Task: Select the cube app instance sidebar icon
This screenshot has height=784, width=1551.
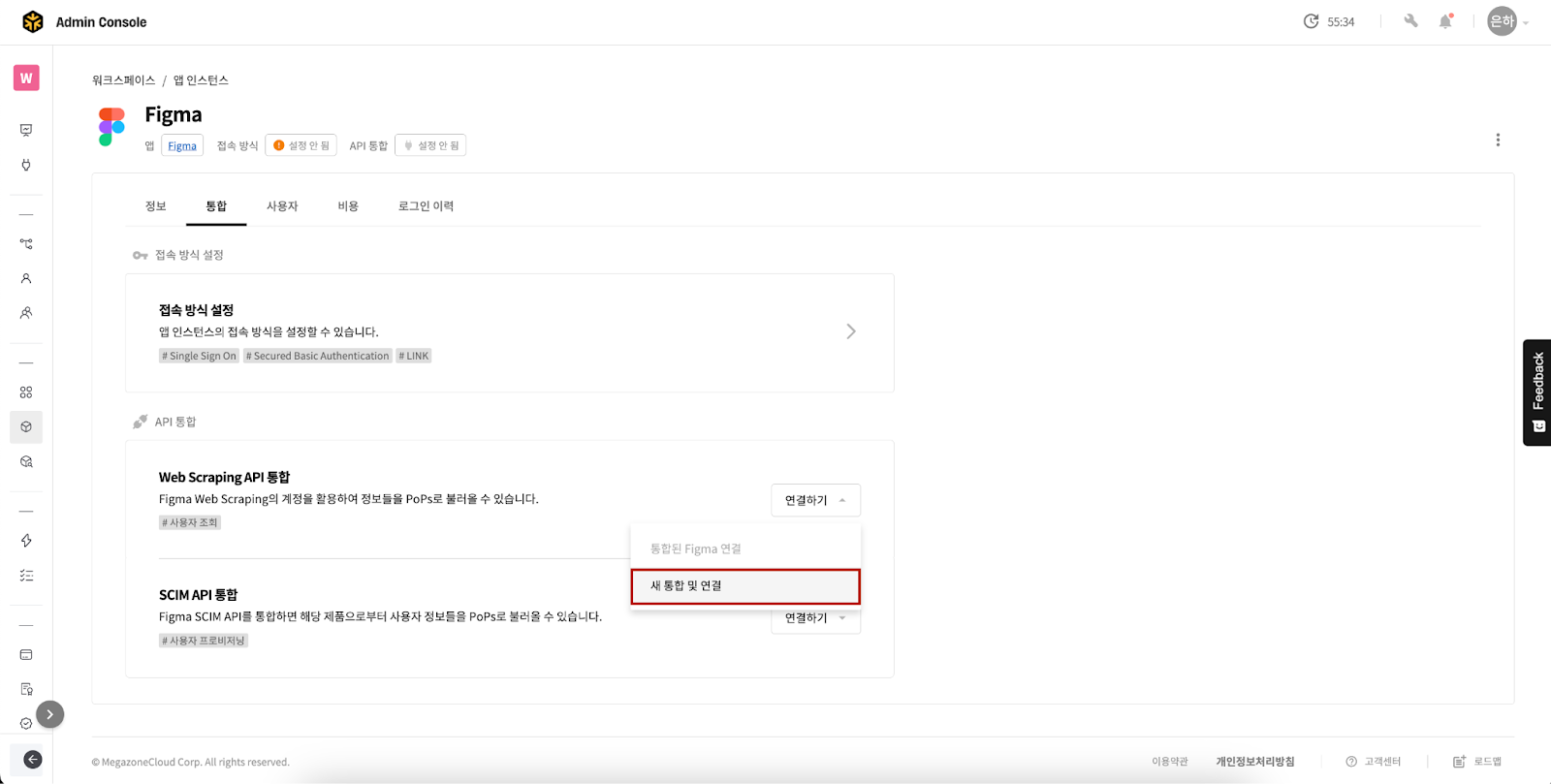Action: point(26,427)
